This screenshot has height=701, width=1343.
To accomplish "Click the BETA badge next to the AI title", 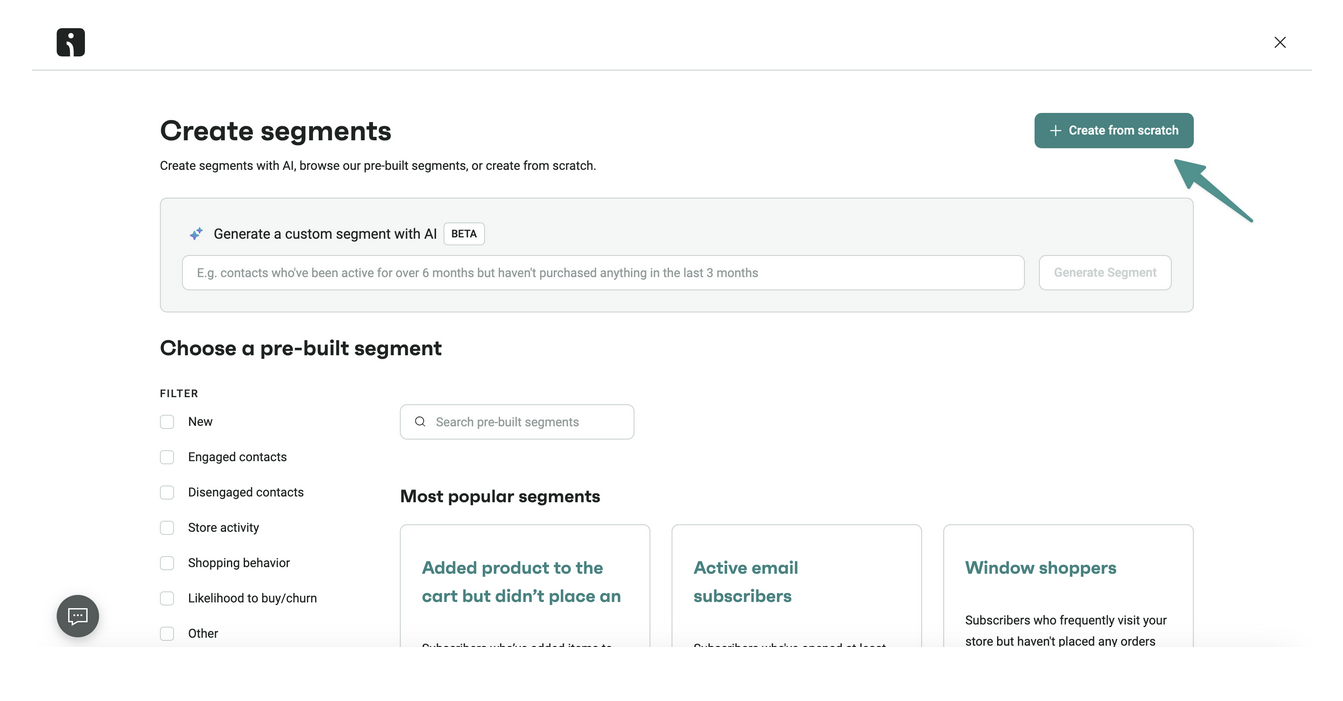I will coord(464,233).
